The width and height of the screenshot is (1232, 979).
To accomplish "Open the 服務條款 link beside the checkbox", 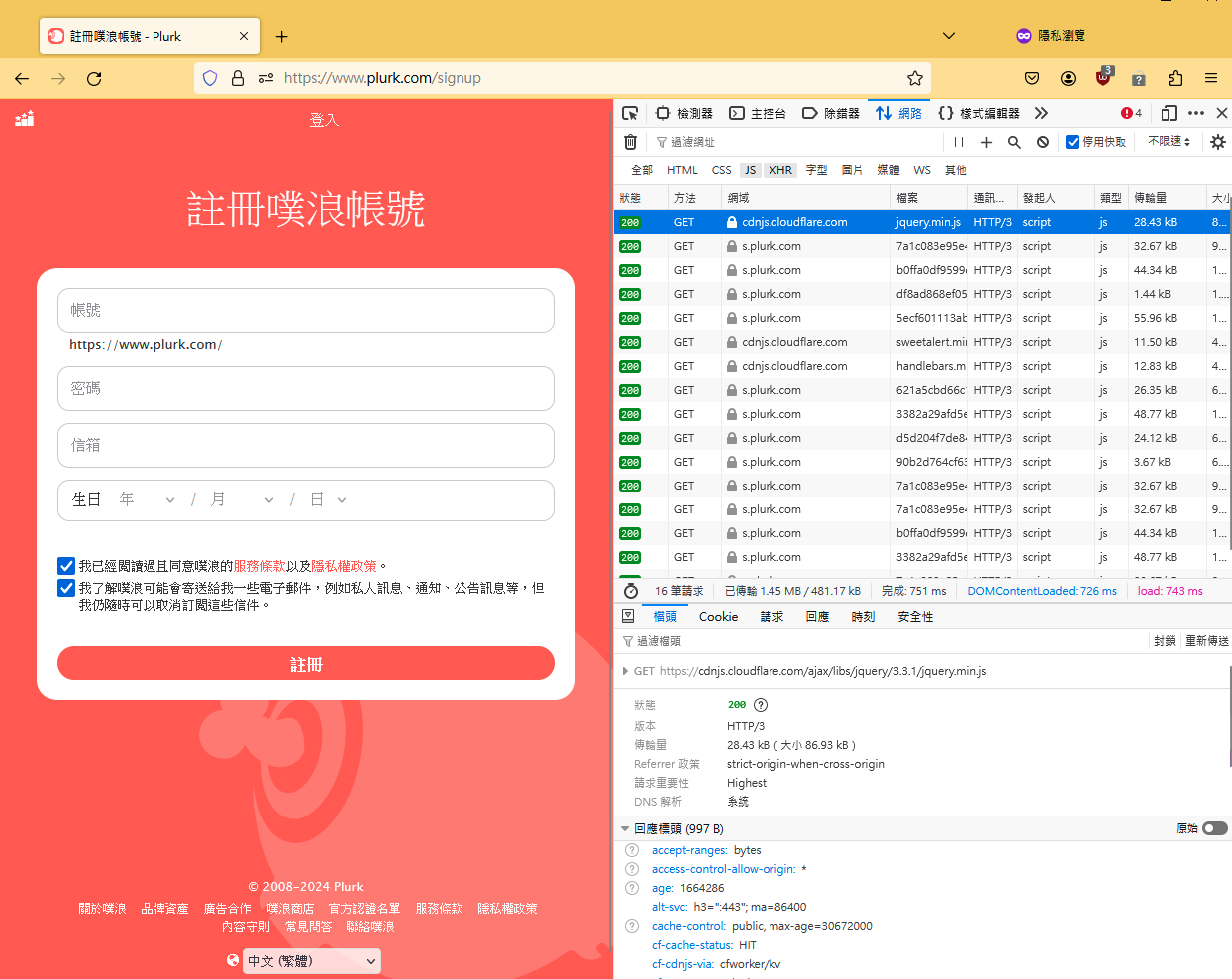I will pyautogui.click(x=259, y=566).
